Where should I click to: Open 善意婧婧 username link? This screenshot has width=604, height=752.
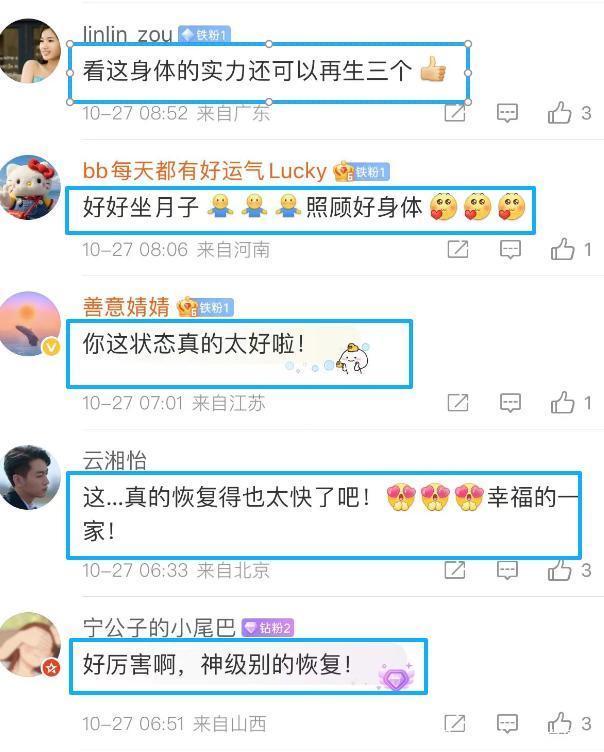126,307
